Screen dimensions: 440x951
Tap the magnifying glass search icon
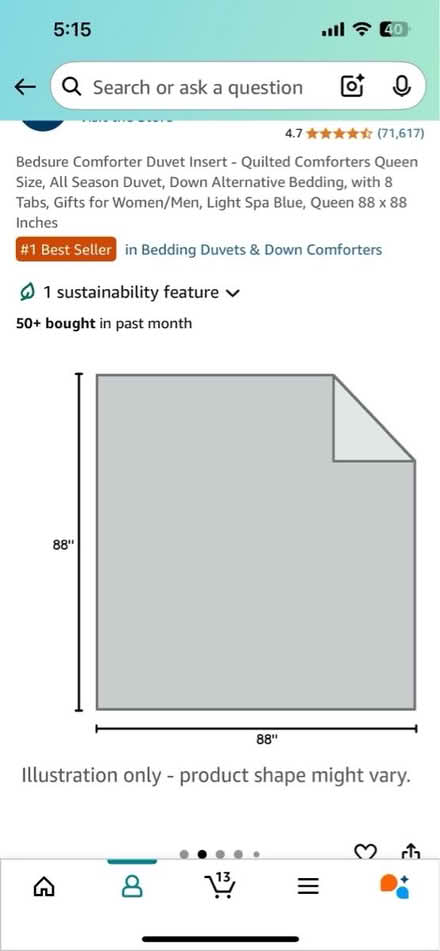[72, 87]
